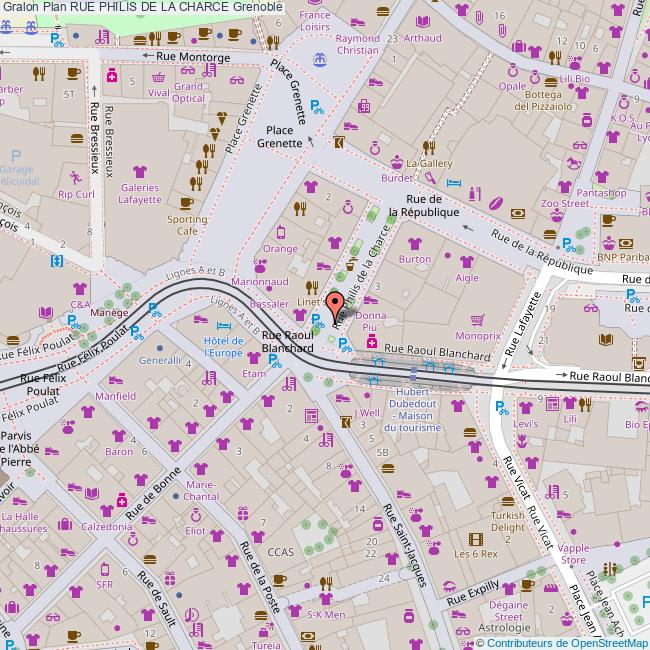Click the red location marker pin

(x=335, y=303)
